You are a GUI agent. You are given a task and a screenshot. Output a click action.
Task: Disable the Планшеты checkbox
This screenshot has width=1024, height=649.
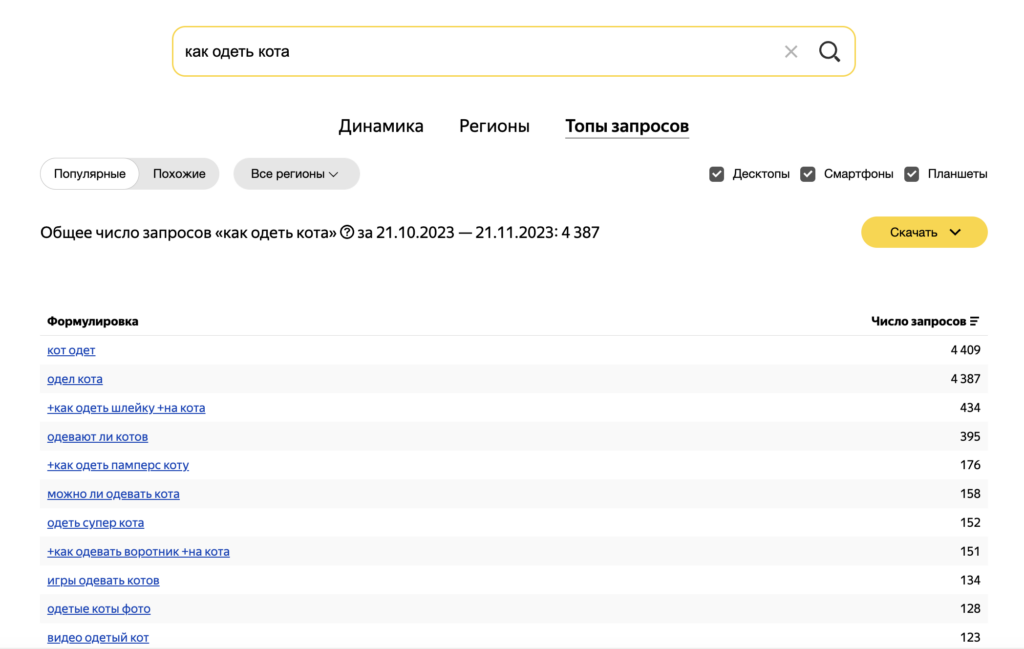pyautogui.click(x=911, y=174)
